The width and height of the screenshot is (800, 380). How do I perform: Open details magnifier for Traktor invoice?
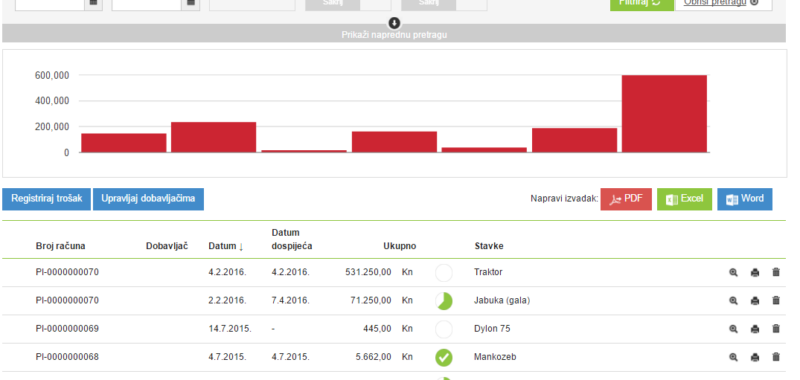pyautogui.click(x=733, y=272)
